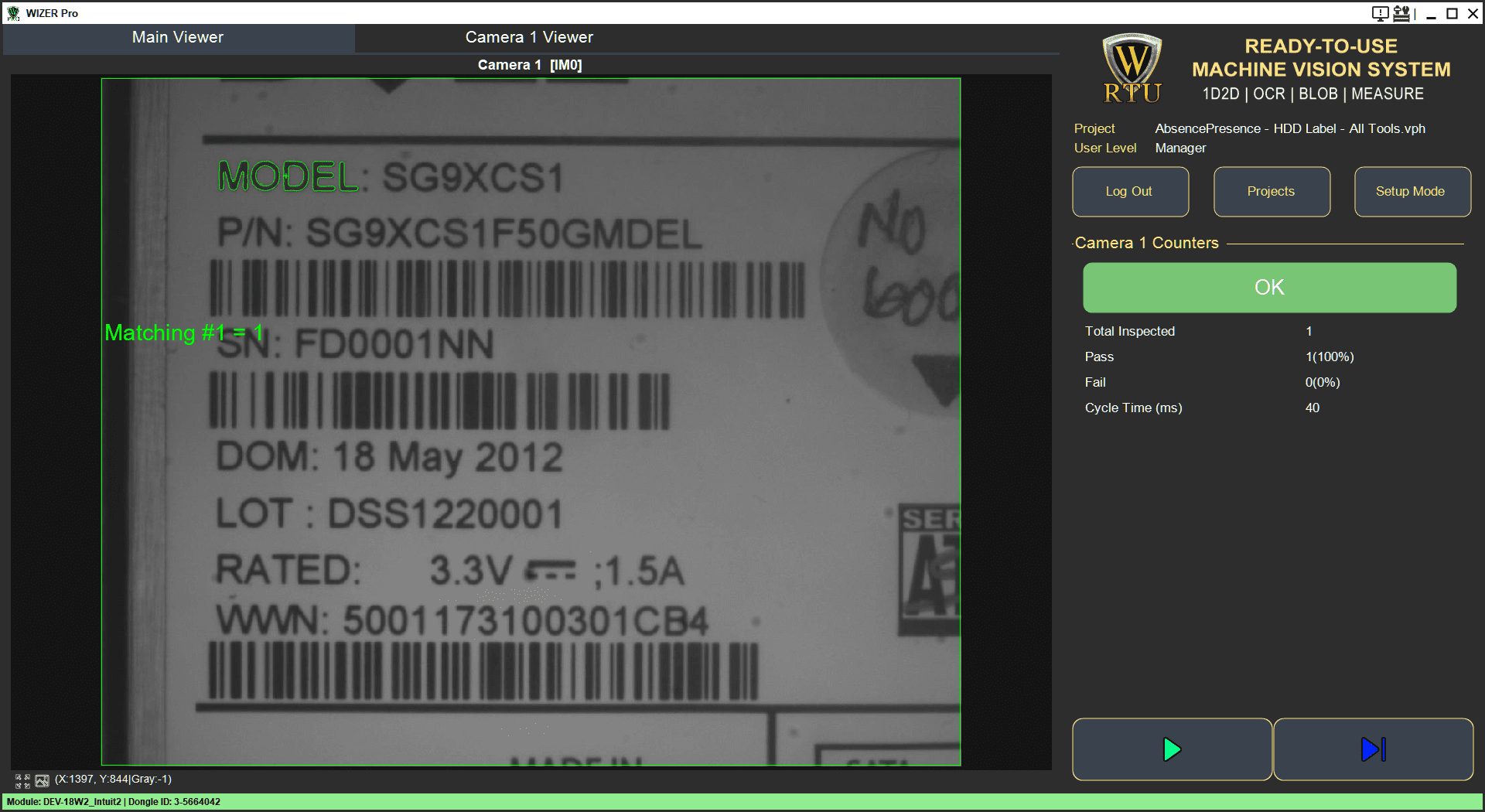Run a single step with the blue step button
The image size is (1485, 812).
[x=1373, y=749]
